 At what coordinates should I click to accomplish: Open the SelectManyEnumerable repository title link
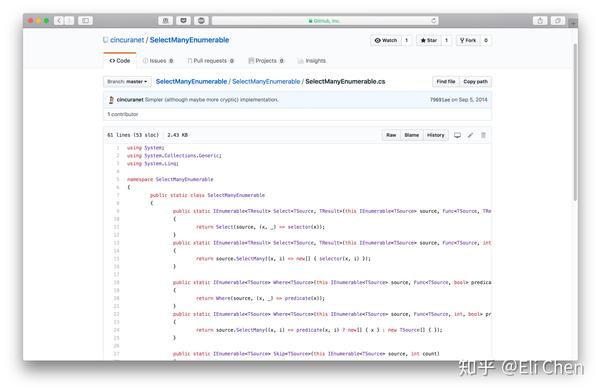[x=189, y=40]
